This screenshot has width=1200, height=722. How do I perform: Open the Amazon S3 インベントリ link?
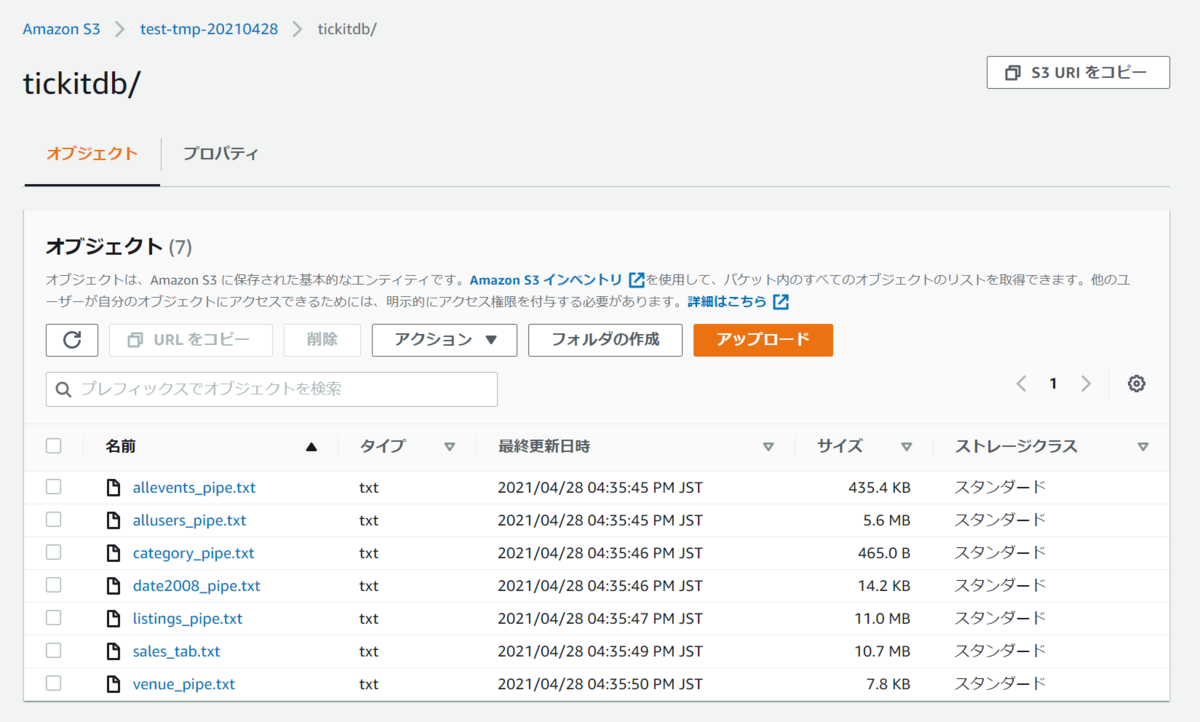[546, 280]
